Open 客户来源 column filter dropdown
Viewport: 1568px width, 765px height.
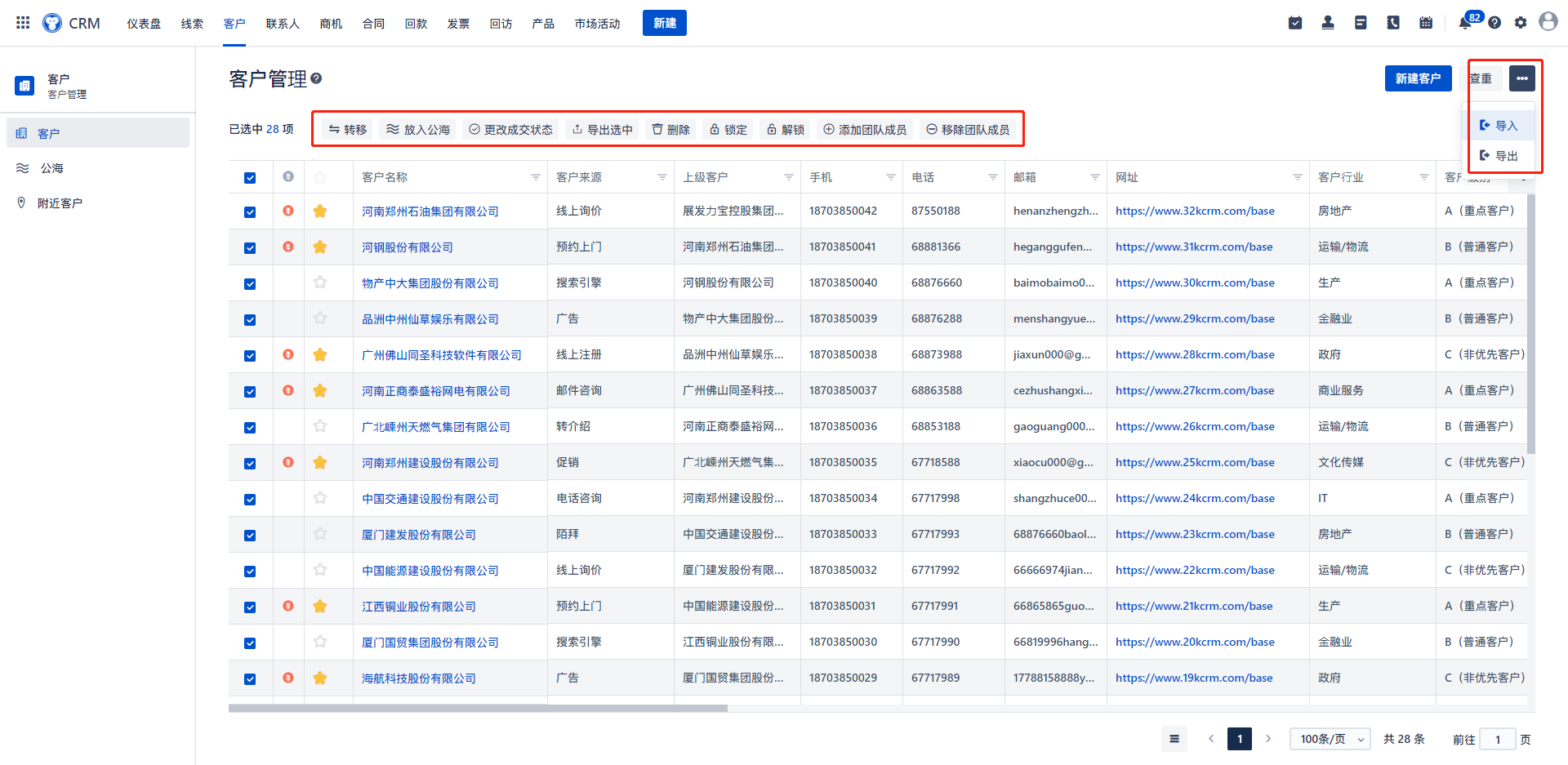click(662, 177)
